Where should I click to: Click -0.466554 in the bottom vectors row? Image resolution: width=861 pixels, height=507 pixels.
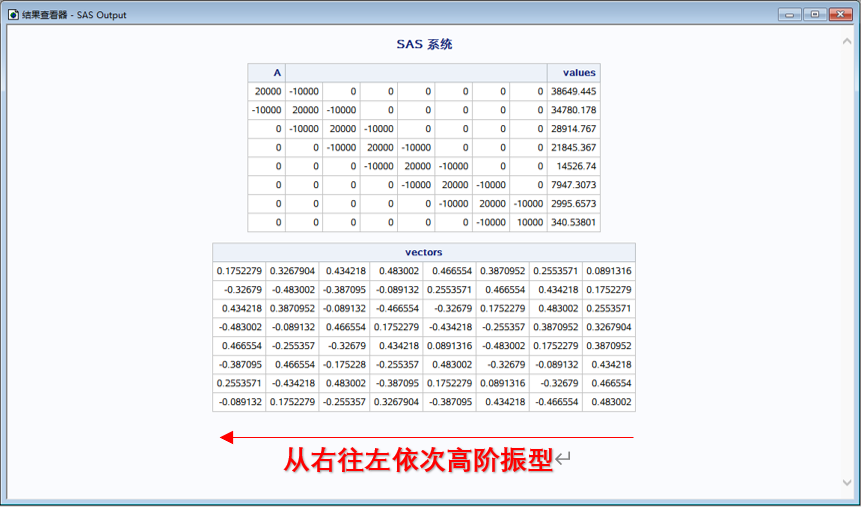[x=556, y=402]
